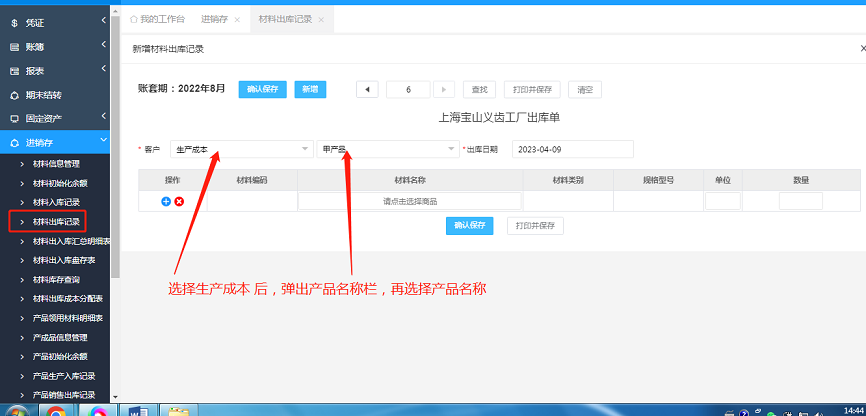Click bottom 确认保存 button below table
Viewport: 866px width, 416px height.
click(469, 225)
